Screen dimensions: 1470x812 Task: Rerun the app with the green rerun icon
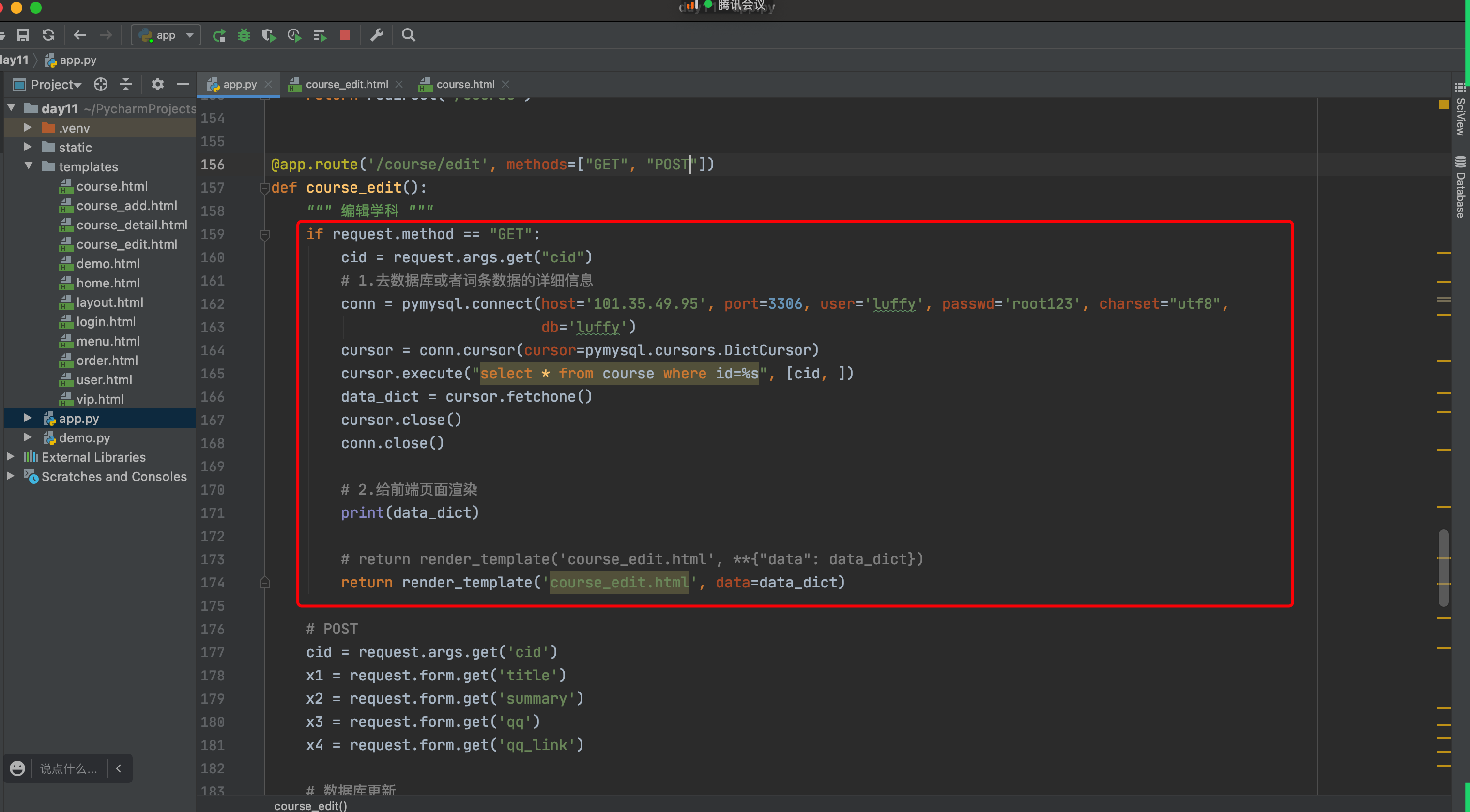[x=219, y=35]
